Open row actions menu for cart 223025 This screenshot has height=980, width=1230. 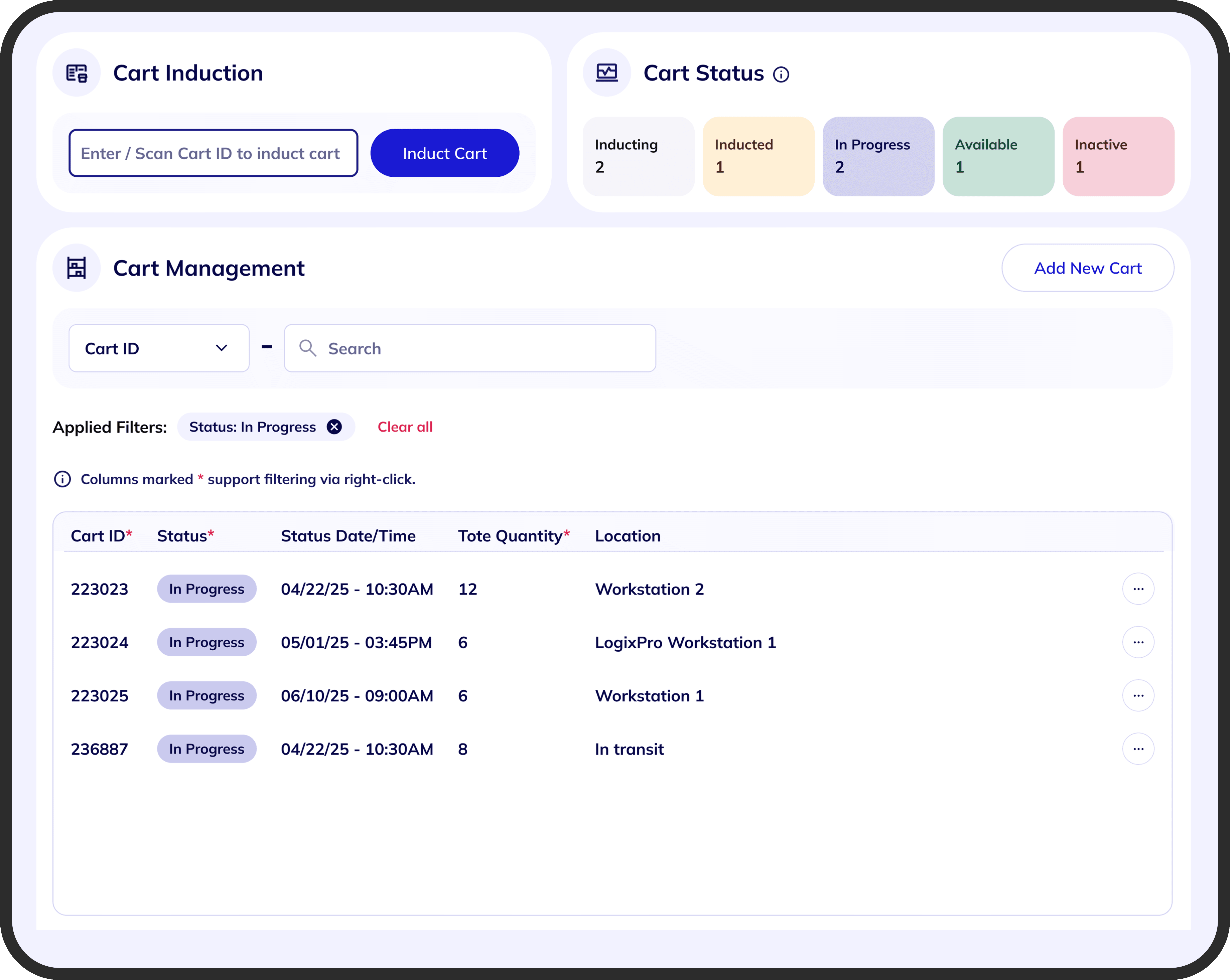click(1138, 695)
